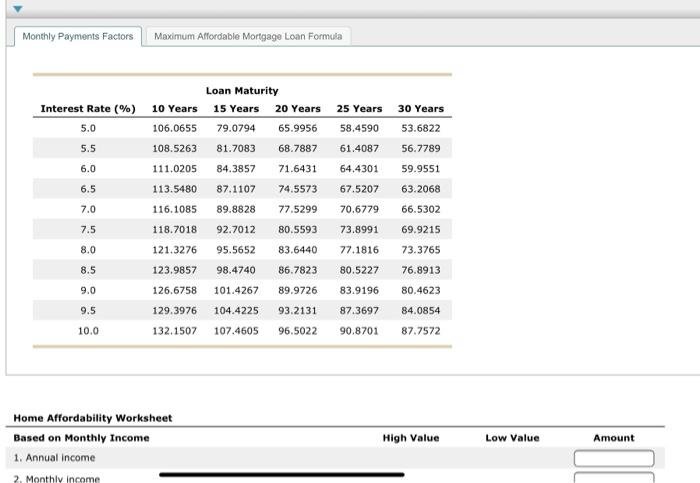Click the 8.0 interest rate row label
This screenshot has height=483, width=700.
click(88, 250)
